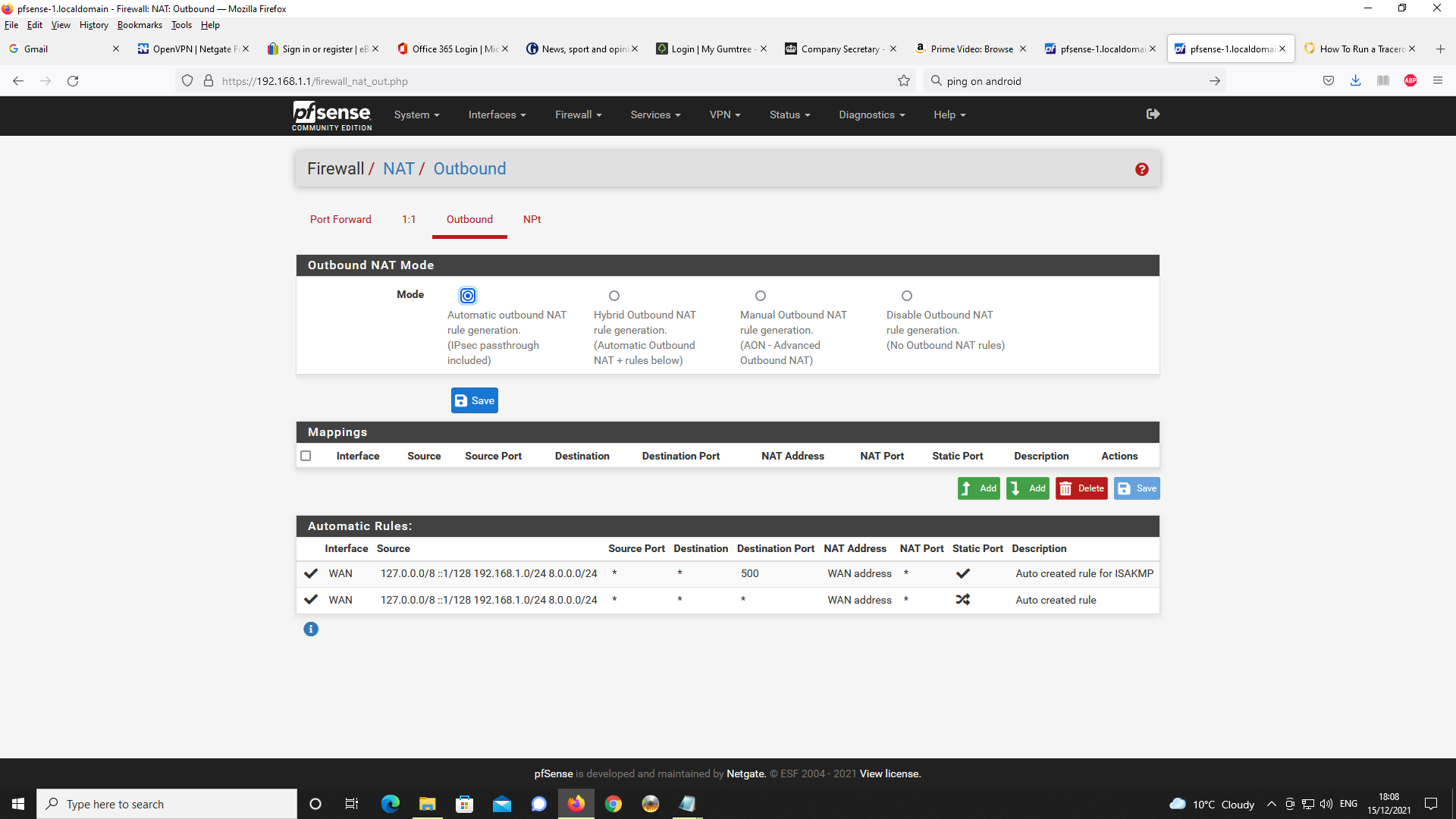The image size is (1456, 819).
Task: Open Microsoft Store from taskbar
Action: tap(465, 804)
